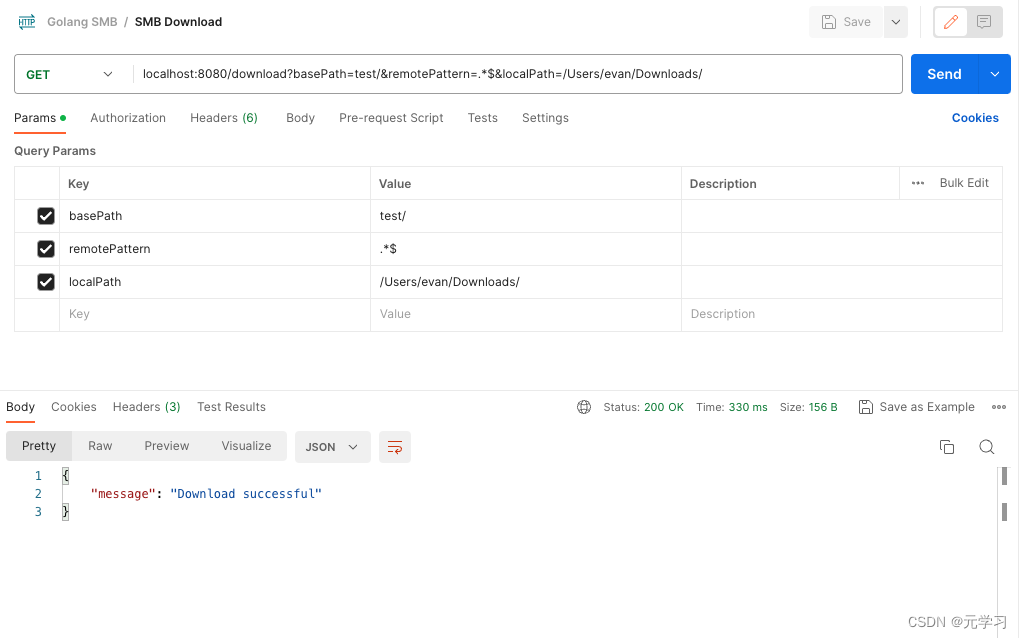Screen dimensions: 1021x638
Task: Click the SMB Download request title
Action: click(178, 22)
